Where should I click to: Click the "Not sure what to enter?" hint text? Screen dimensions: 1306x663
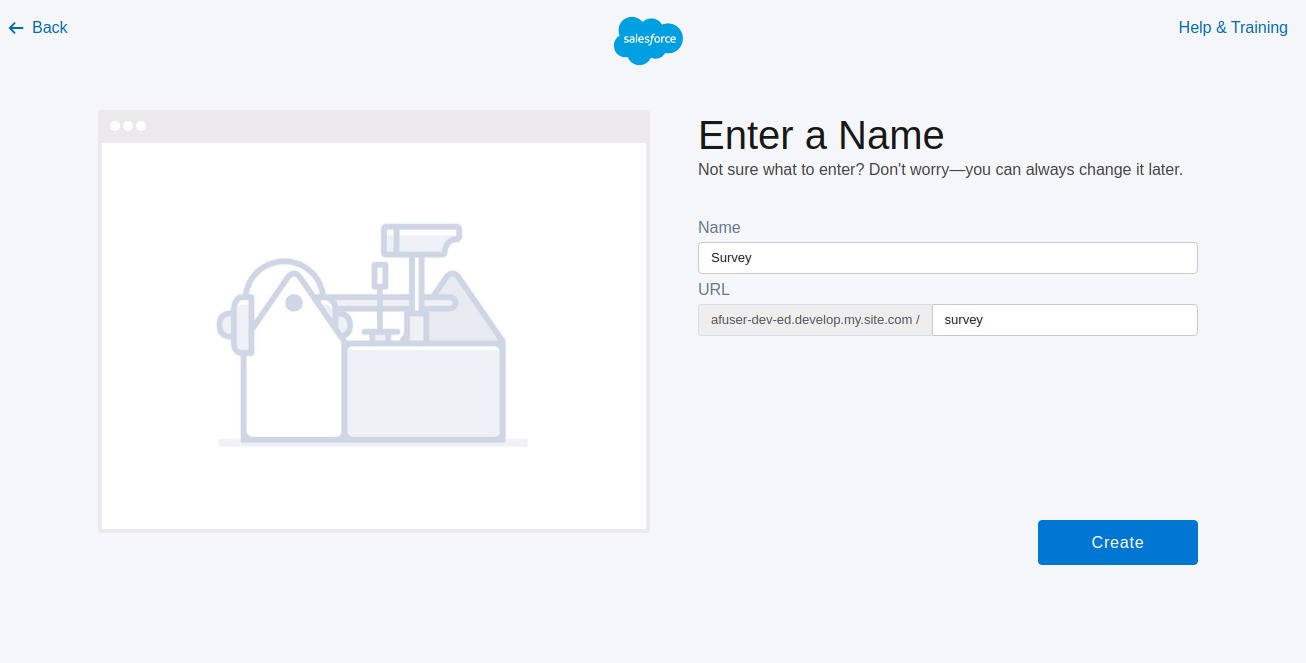click(x=940, y=170)
